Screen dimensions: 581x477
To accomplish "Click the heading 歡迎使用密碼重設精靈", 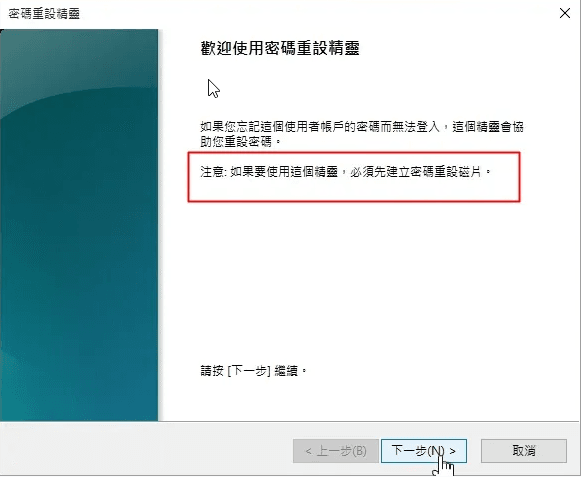I will 280,48.
